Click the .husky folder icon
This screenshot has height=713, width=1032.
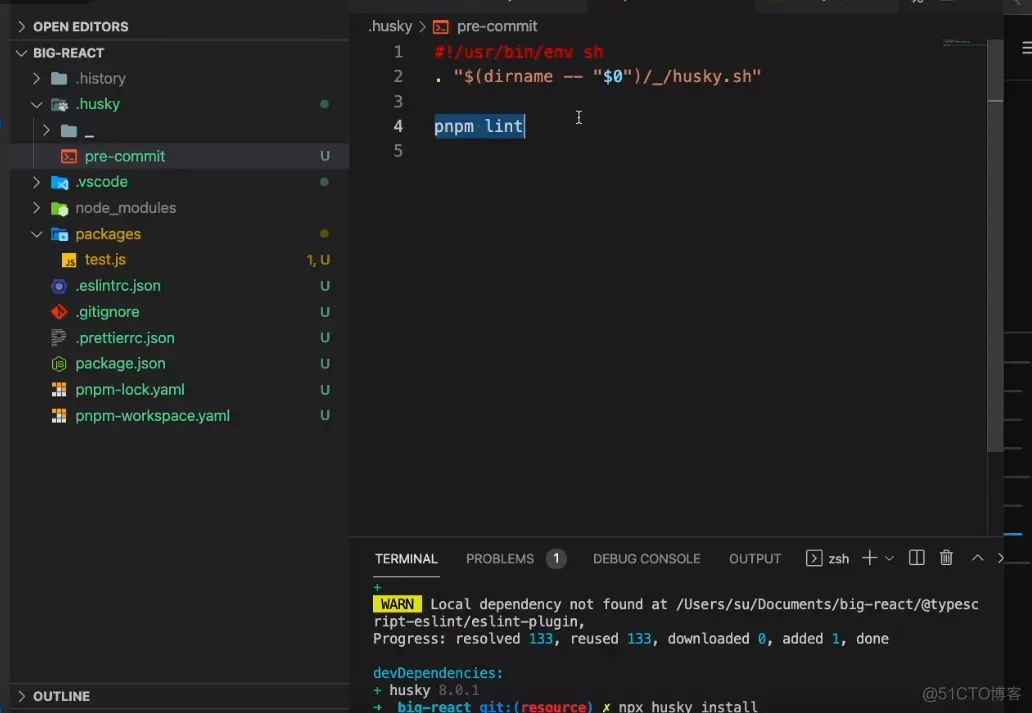pos(59,104)
